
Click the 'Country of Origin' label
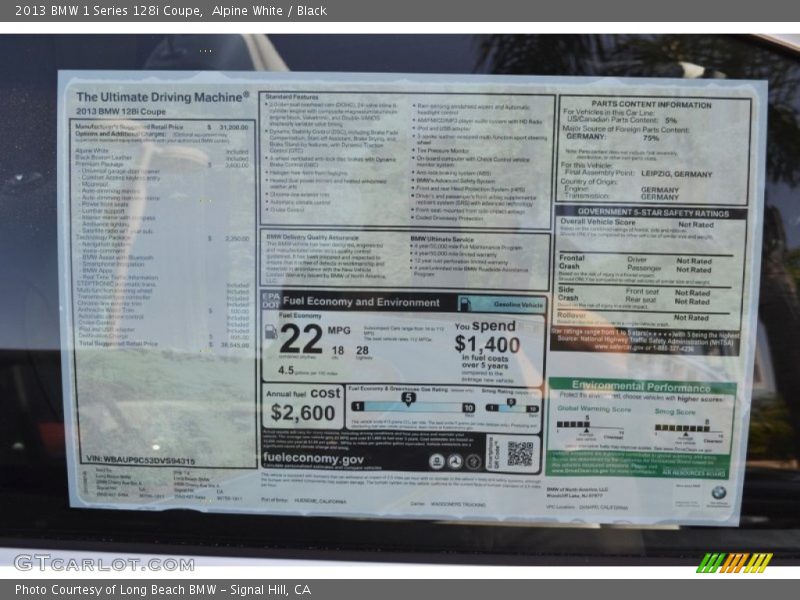point(588,181)
